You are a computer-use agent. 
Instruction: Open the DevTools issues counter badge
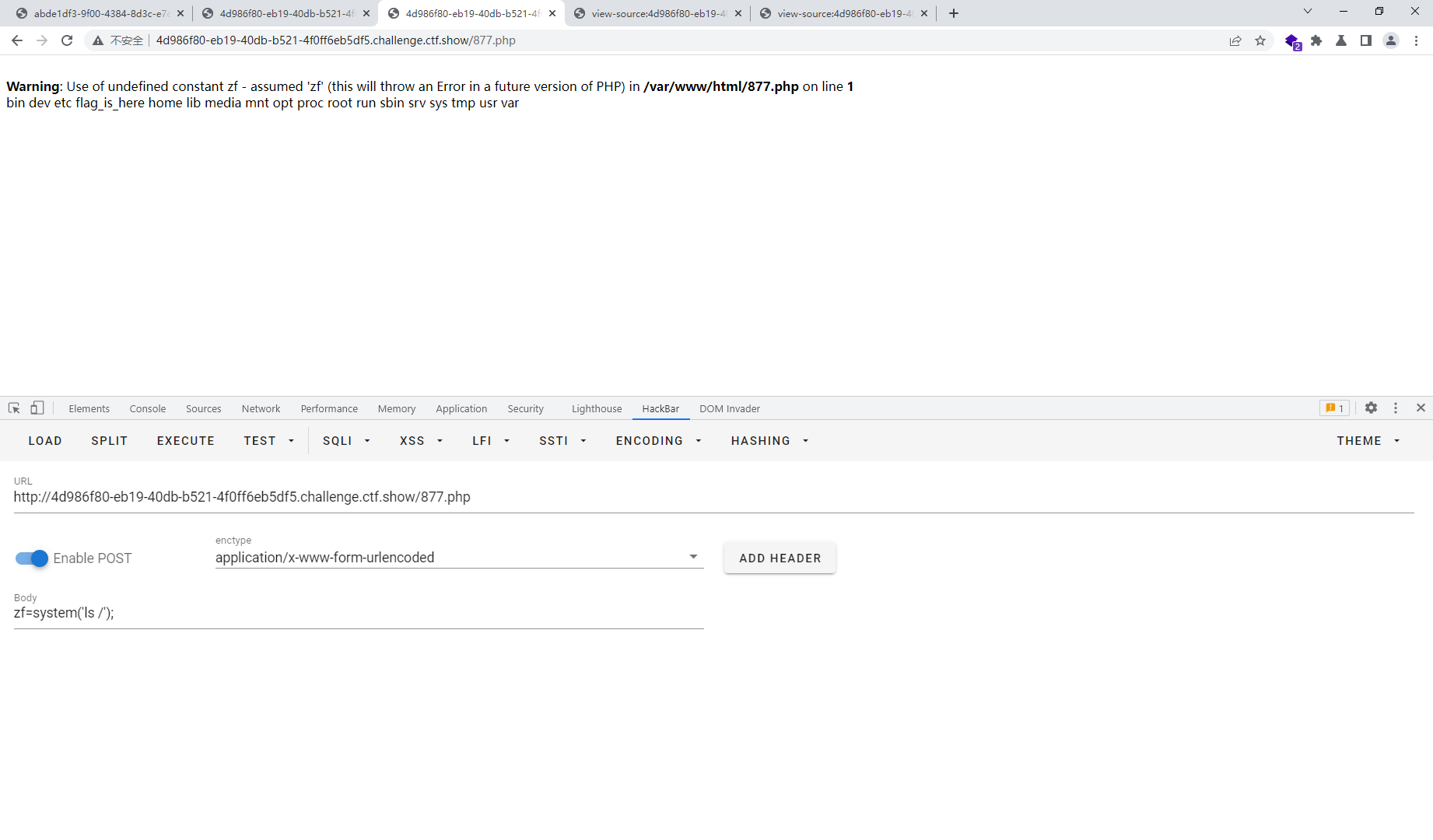click(x=1334, y=408)
